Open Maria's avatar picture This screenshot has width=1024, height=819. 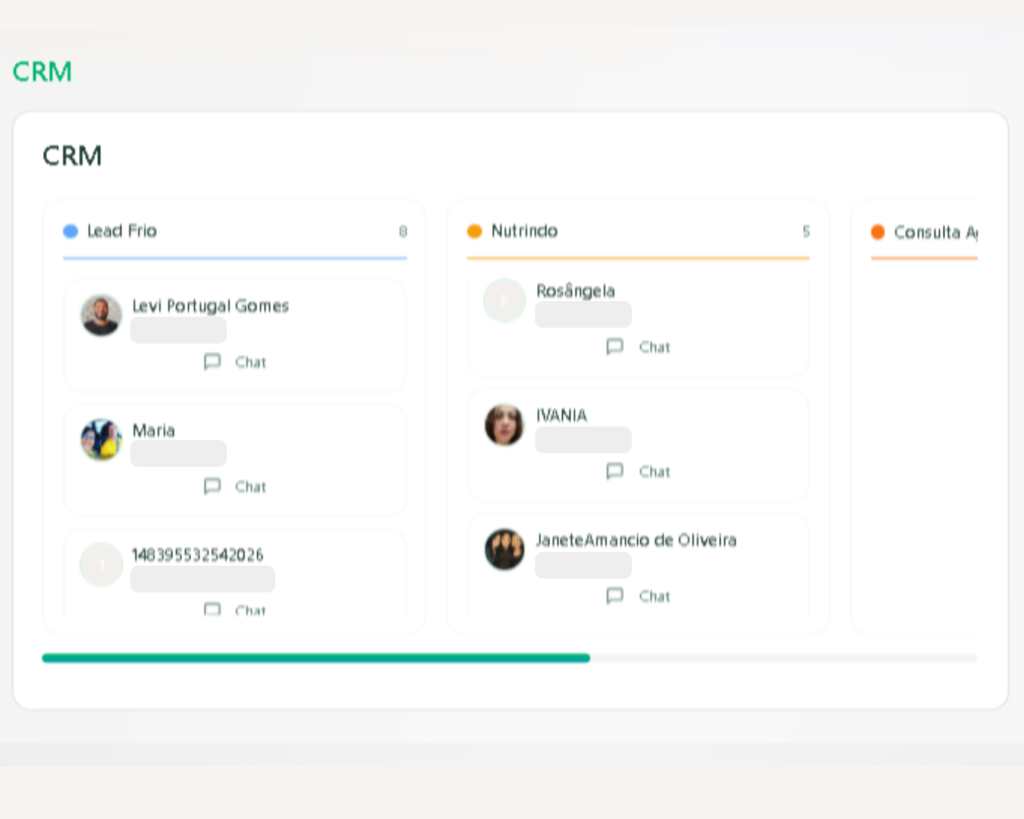101,440
